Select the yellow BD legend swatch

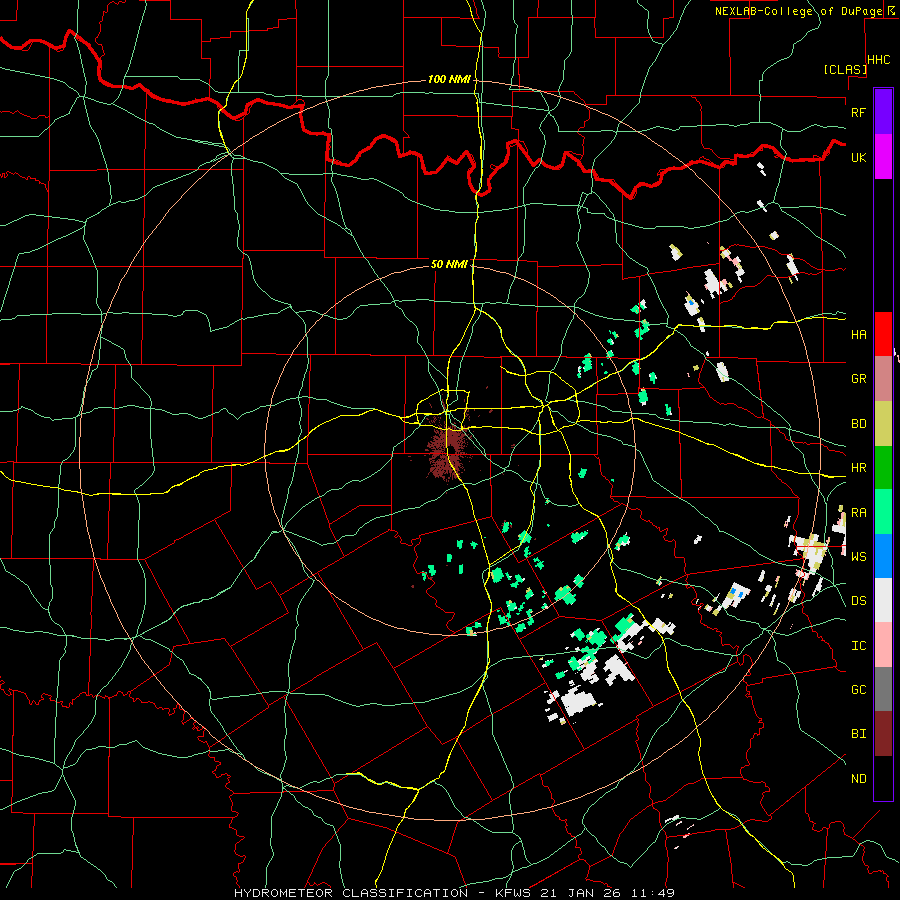pyautogui.click(x=883, y=424)
